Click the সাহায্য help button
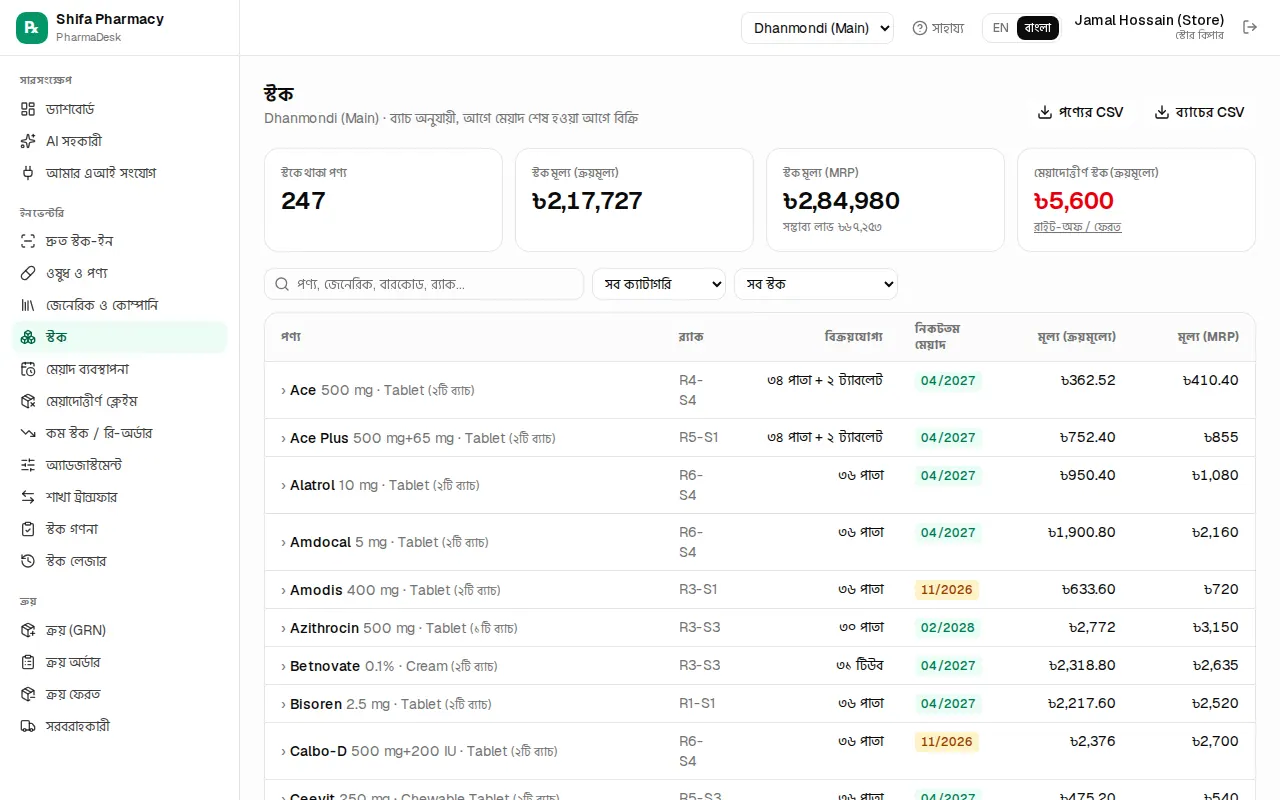The height and width of the screenshot is (800, 1280). pos(938,28)
